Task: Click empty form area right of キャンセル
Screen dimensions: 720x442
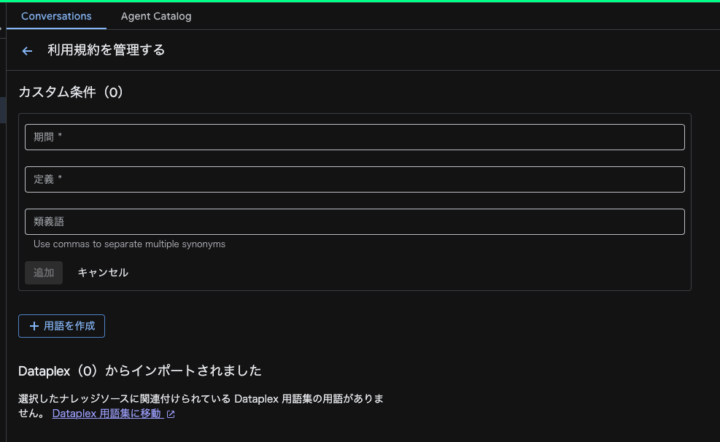Action: click(400, 272)
